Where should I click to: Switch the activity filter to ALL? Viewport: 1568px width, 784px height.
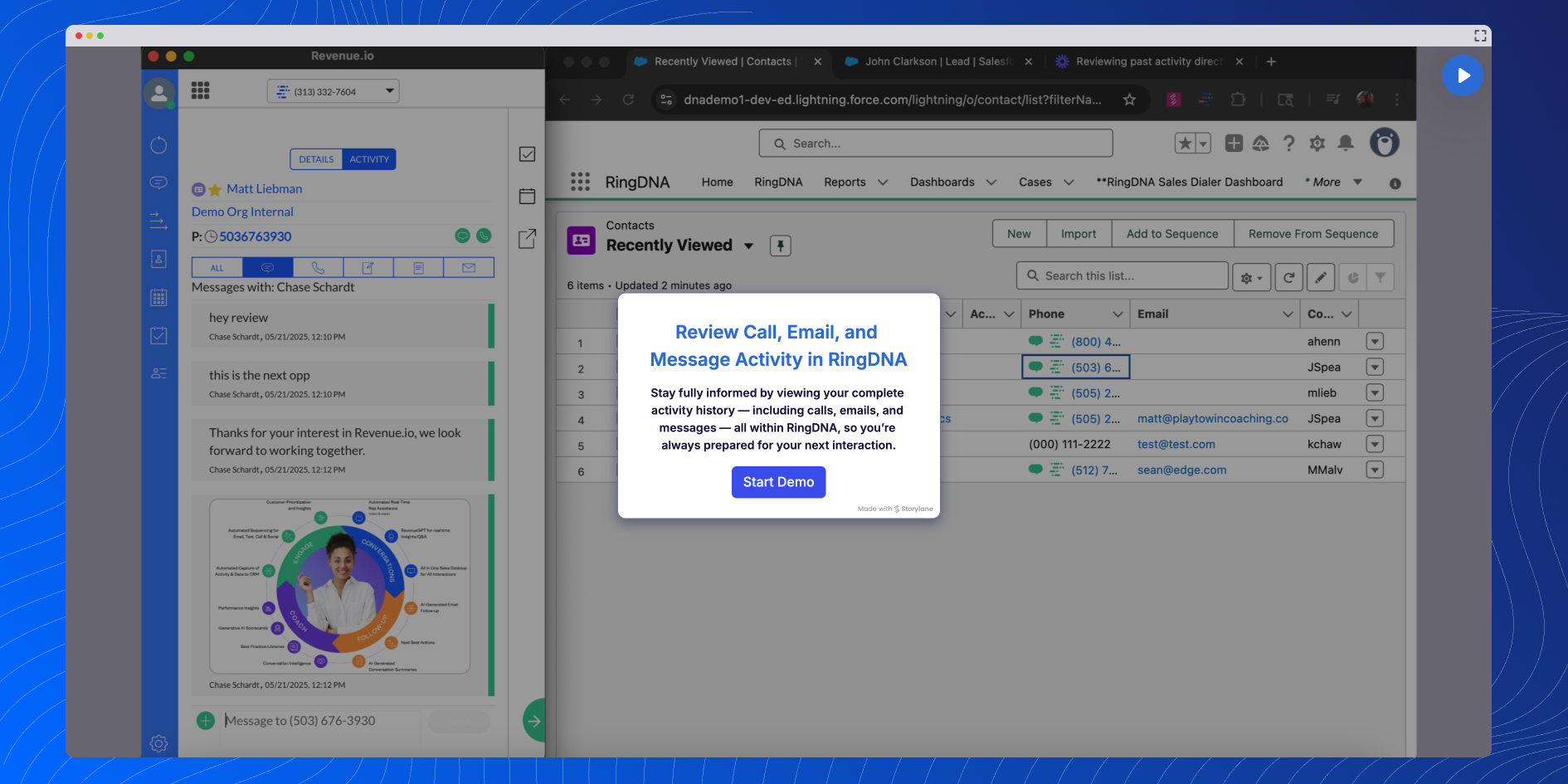click(x=217, y=267)
